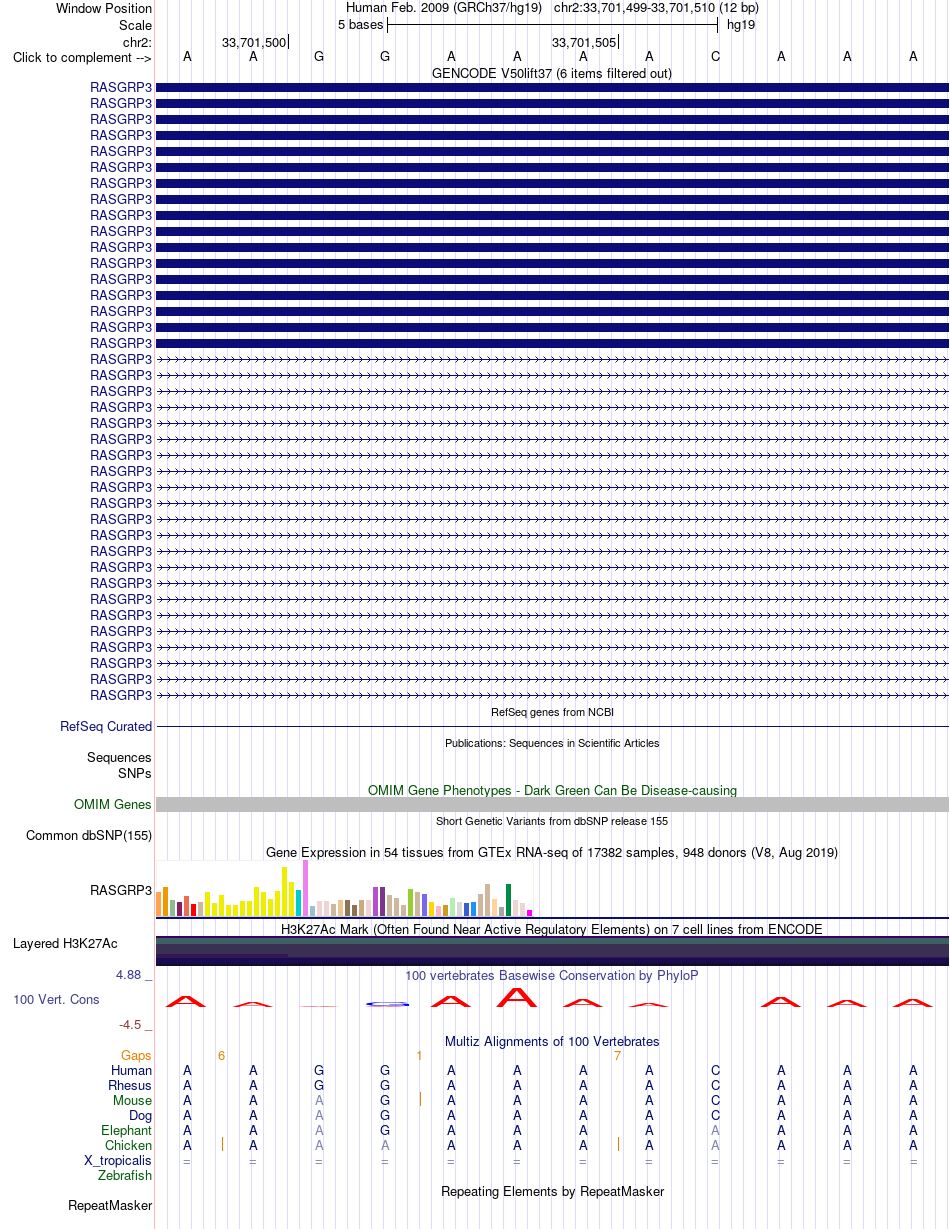
Task: Click the '5 bases' scale bar label
Action: pyautogui.click(x=360, y=24)
